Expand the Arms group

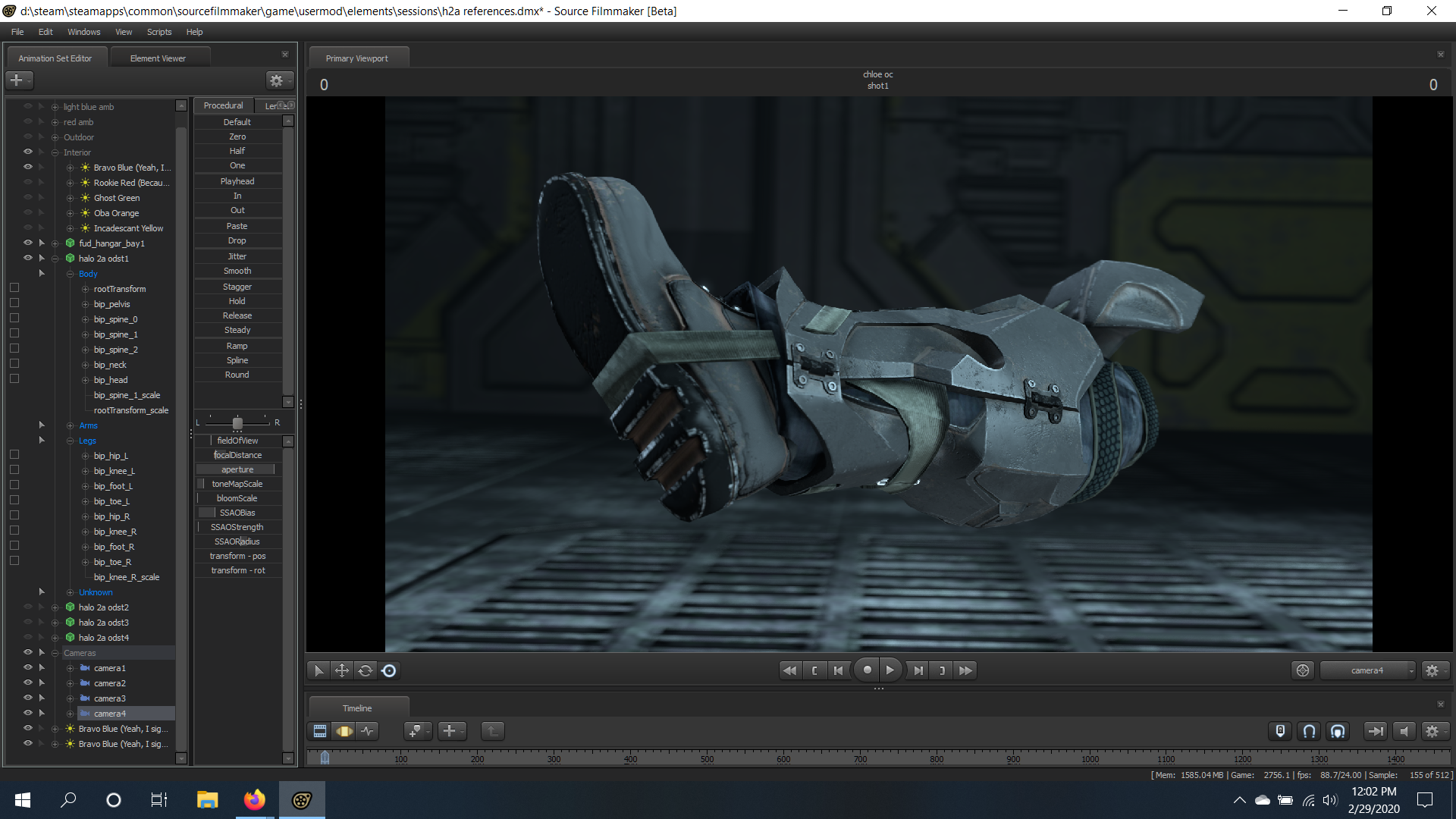click(70, 425)
